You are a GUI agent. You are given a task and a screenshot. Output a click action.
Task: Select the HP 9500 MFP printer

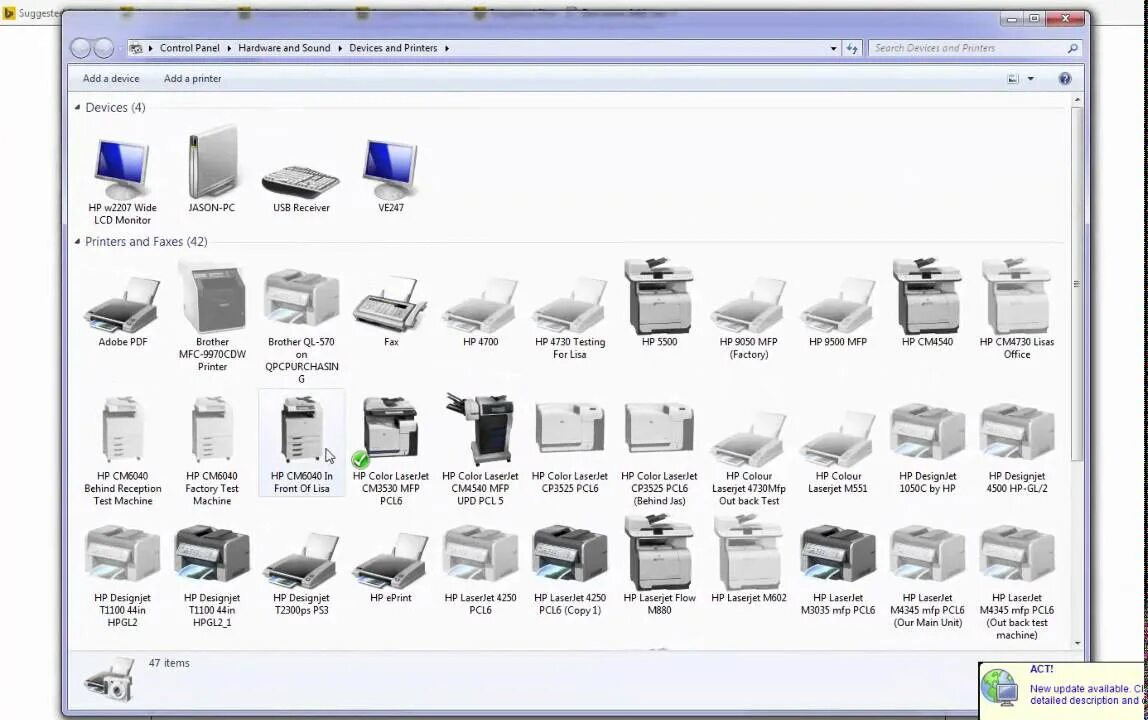pos(838,311)
